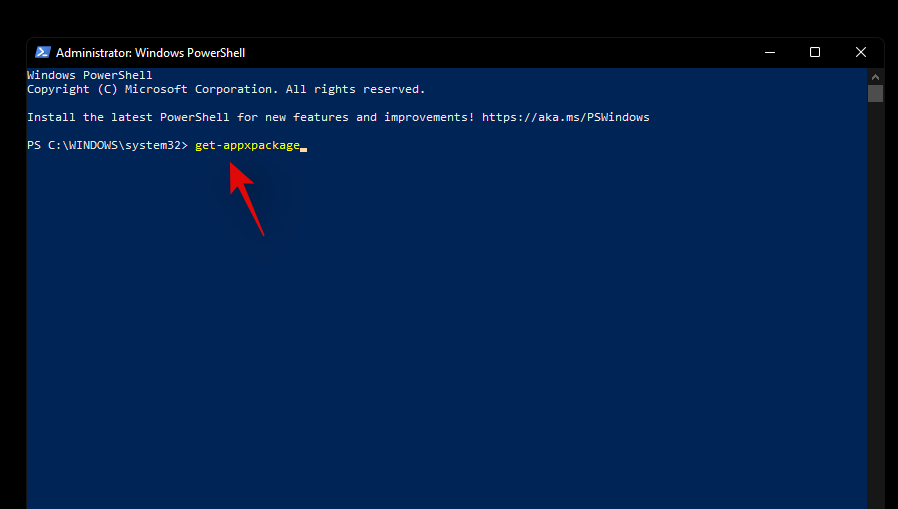Click the PowerShell icon in the title bar
The height and width of the screenshot is (509, 898).
(43, 52)
